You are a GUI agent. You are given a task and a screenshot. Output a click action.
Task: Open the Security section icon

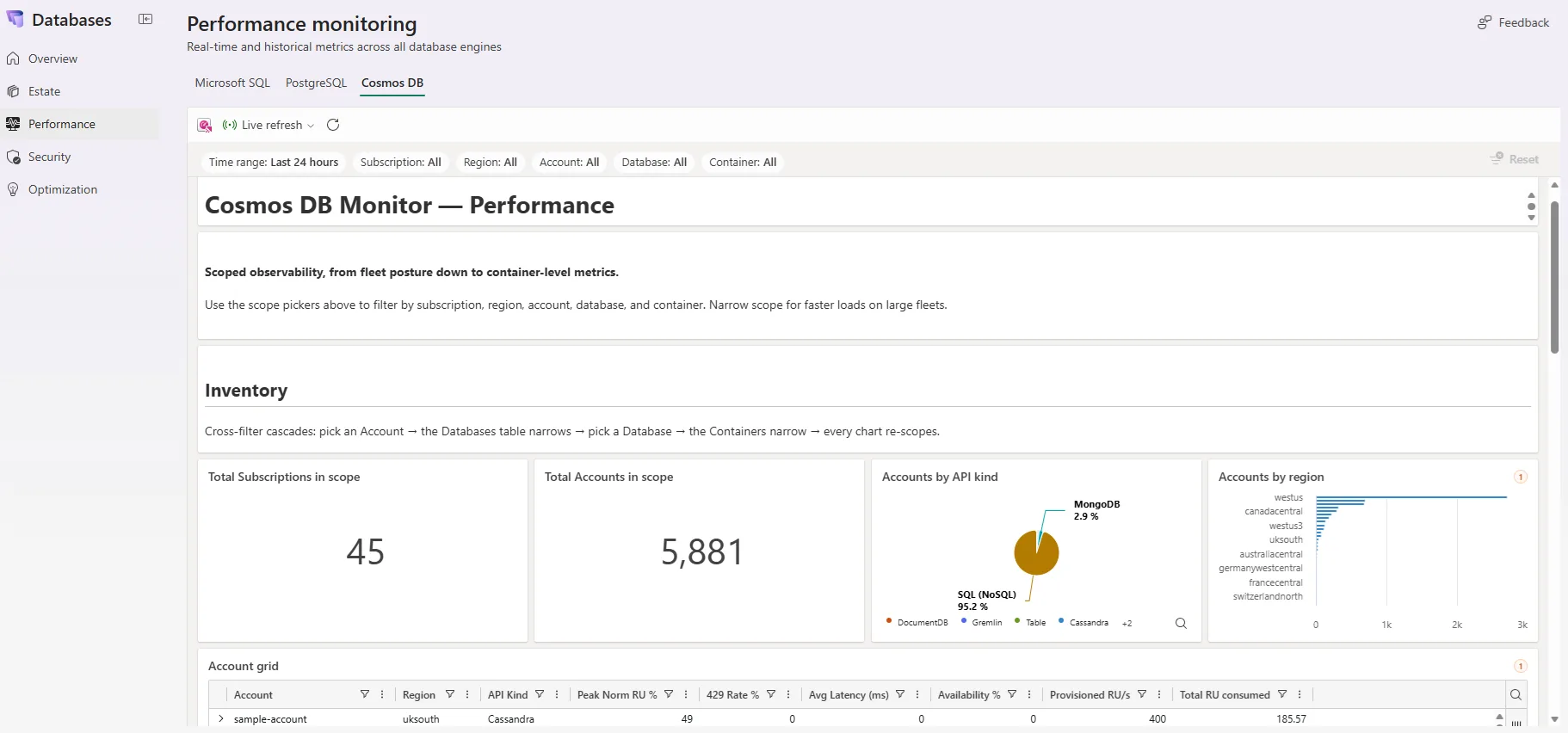pyautogui.click(x=13, y=157)
